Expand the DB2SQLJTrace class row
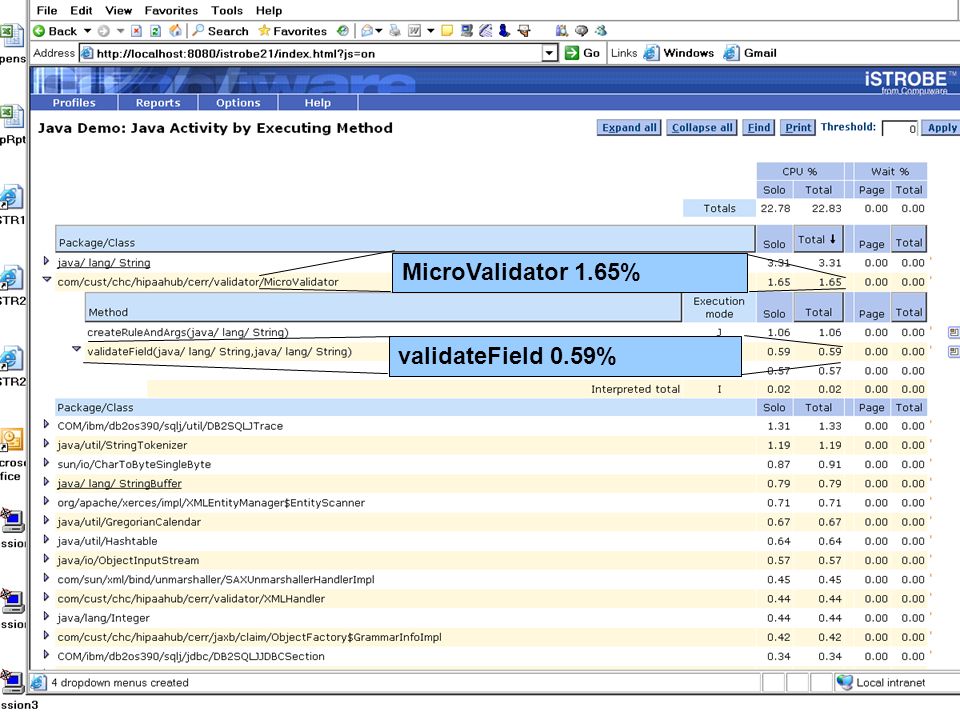 pos(46,424)
